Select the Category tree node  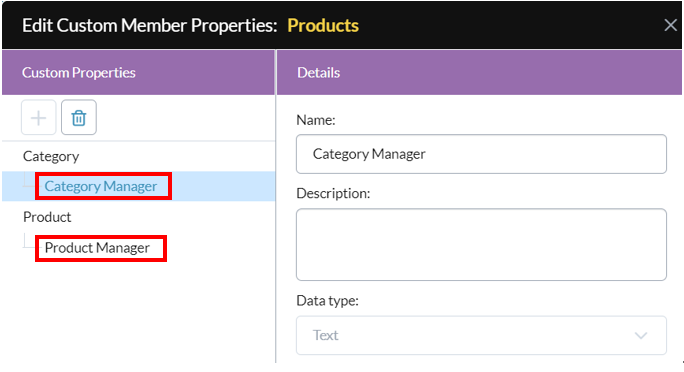[x=51, y=157]
